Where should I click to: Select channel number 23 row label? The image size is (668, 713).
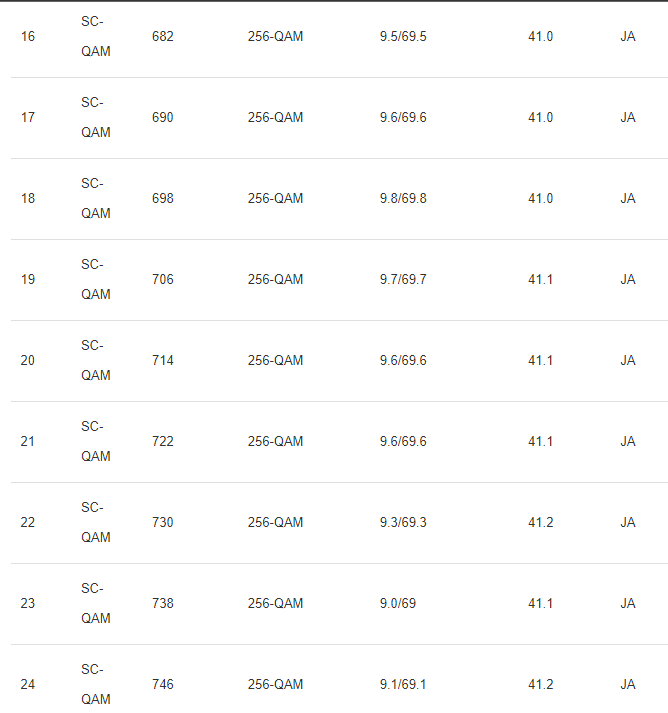(x=28, y=604)
